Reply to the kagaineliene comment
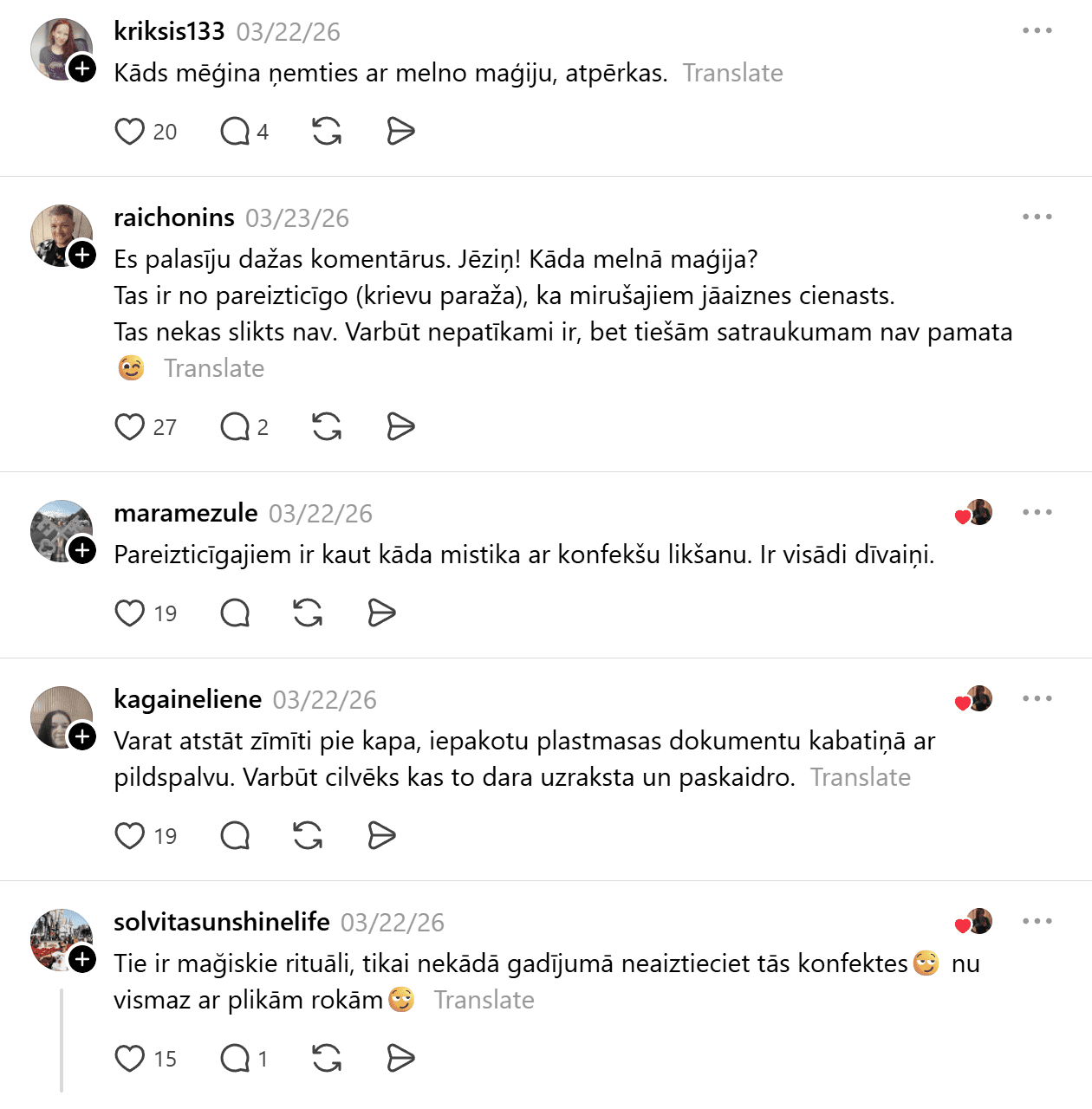Viewport: 1092px width, 1109px height. 235,836
